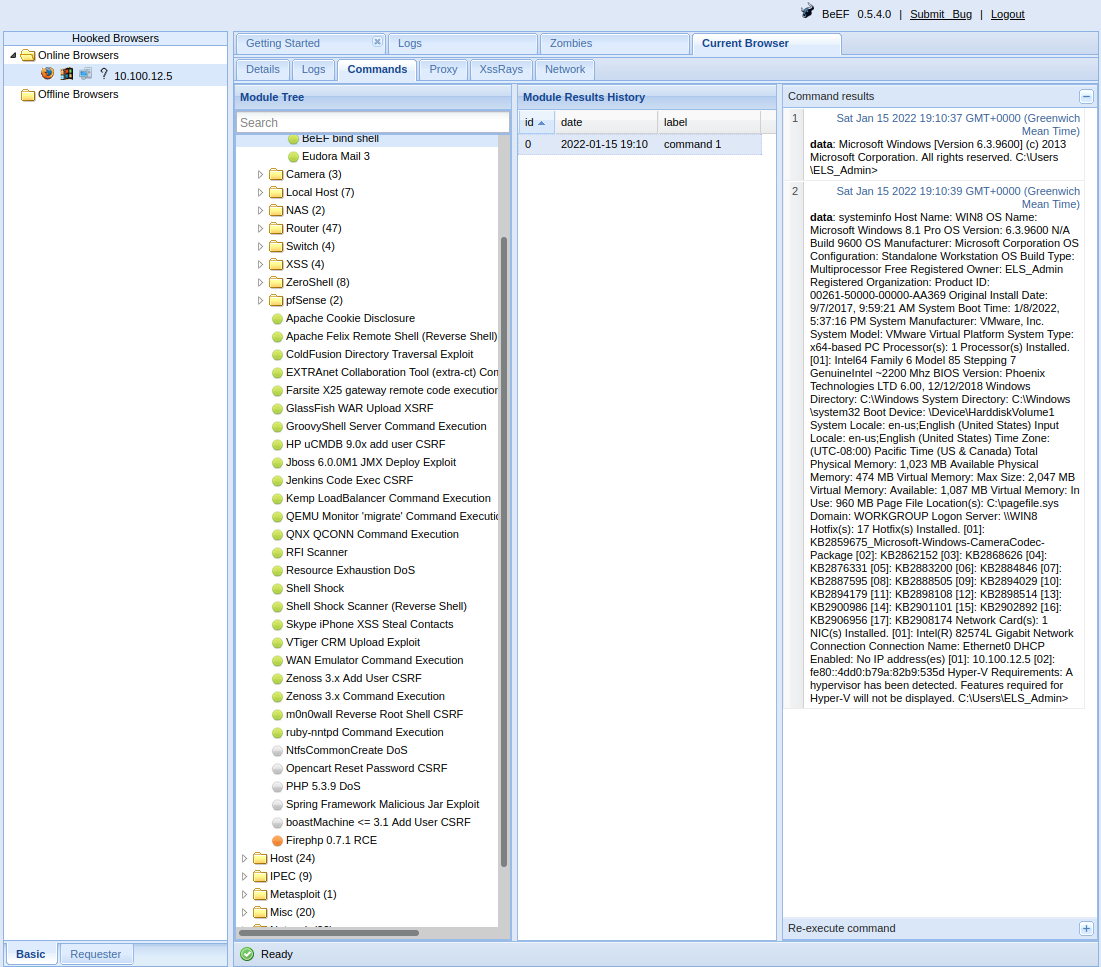The image size is (1101, 967).
Task: Select the Shell Shock Scanner (Reverse Shell) module
Action: [x=376, y=606]
